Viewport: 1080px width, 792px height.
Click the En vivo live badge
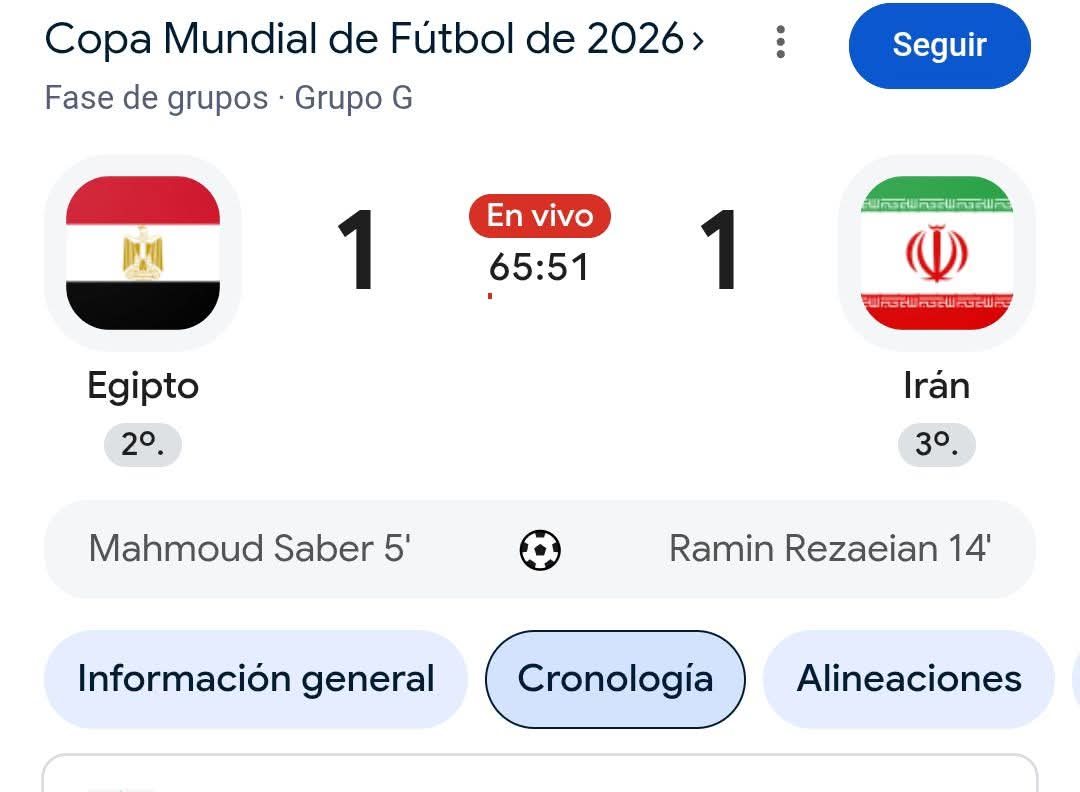click(539, 216)
